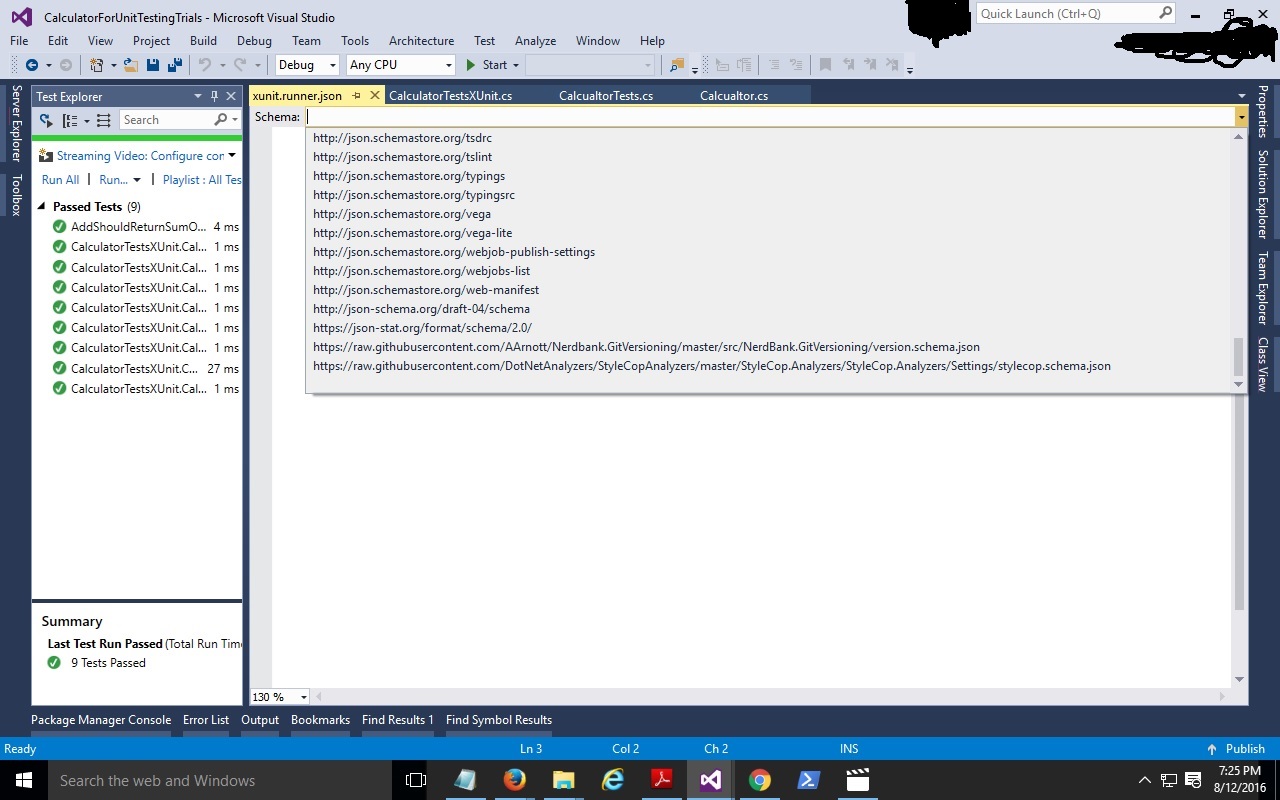Screen dimensions: 1280x800
Task: Open the Architecture menu
Action: [421, 41]
